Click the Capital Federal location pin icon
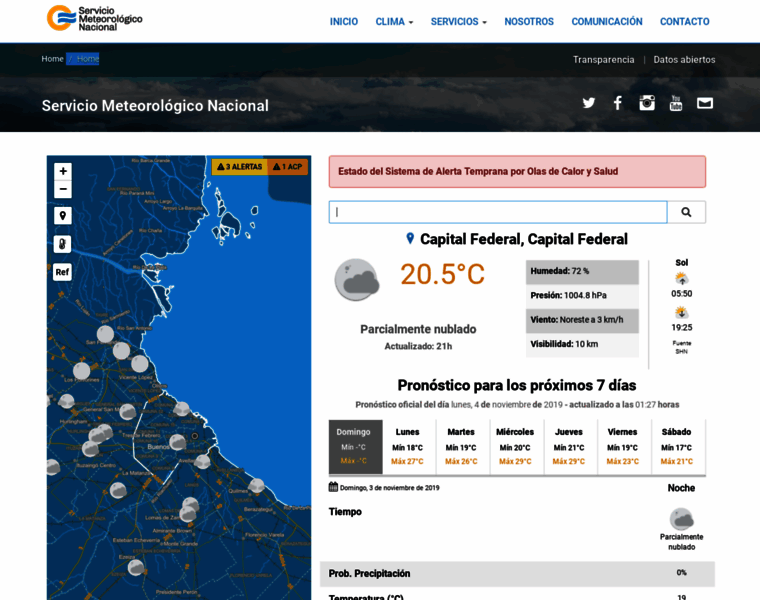Viewport: 760px width, 600px height. 410,238
